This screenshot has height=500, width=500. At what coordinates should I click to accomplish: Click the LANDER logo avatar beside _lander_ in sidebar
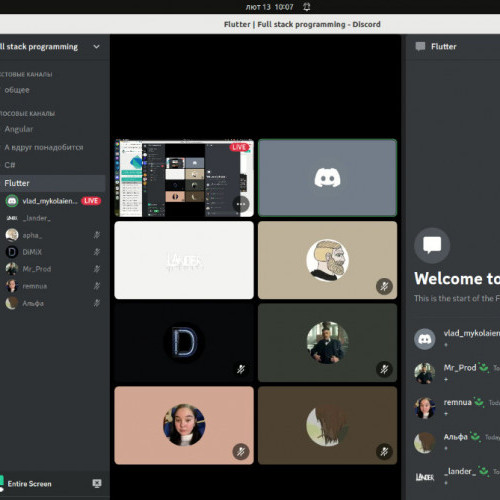(12, 218)
